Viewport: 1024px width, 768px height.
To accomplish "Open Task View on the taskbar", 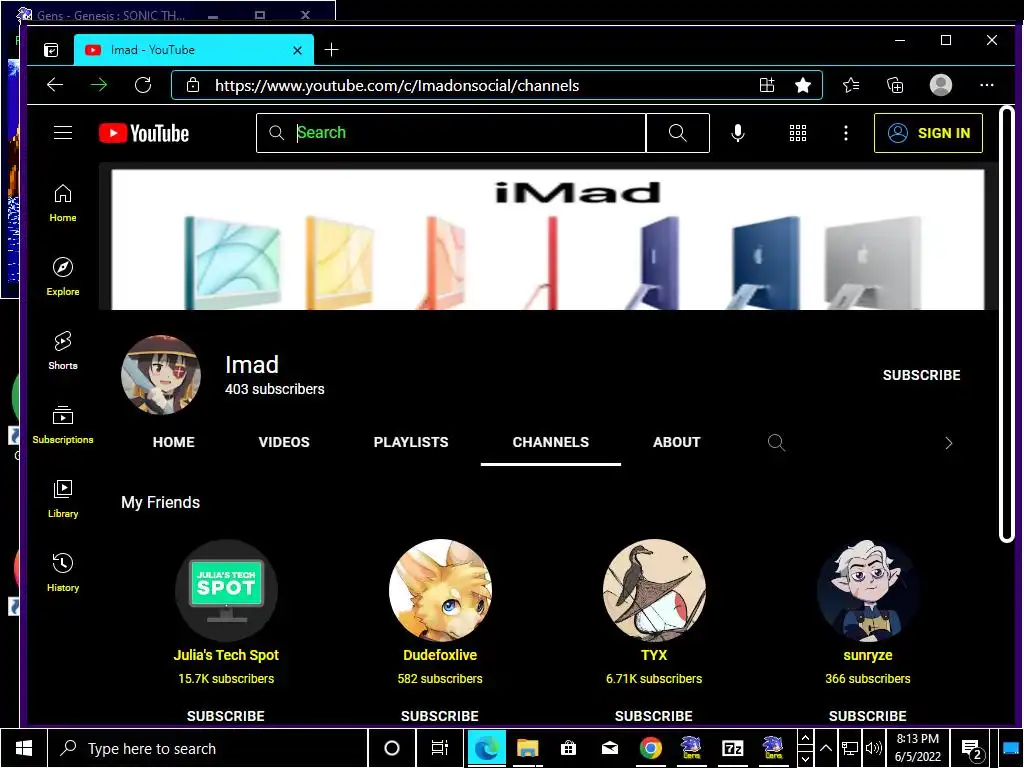I will [x=440, y=748].
